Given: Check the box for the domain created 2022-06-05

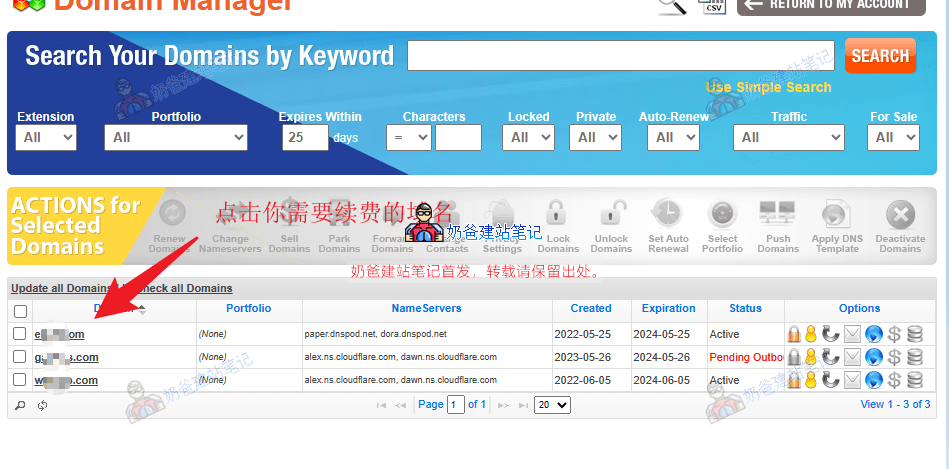Looking at the screenshot, I should (x=19, y=379).
